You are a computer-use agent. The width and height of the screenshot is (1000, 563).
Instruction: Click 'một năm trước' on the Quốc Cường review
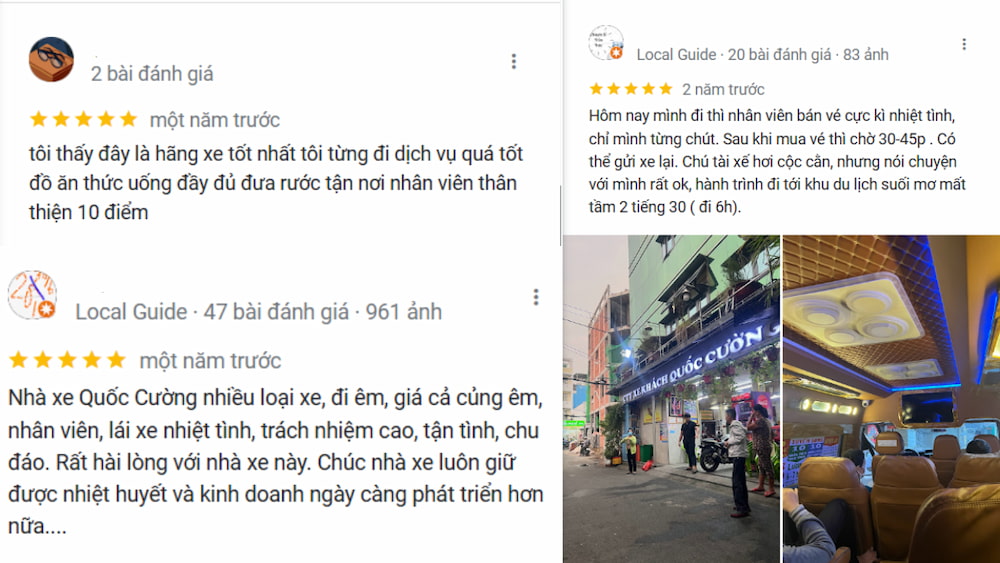[x=210, y=361]
